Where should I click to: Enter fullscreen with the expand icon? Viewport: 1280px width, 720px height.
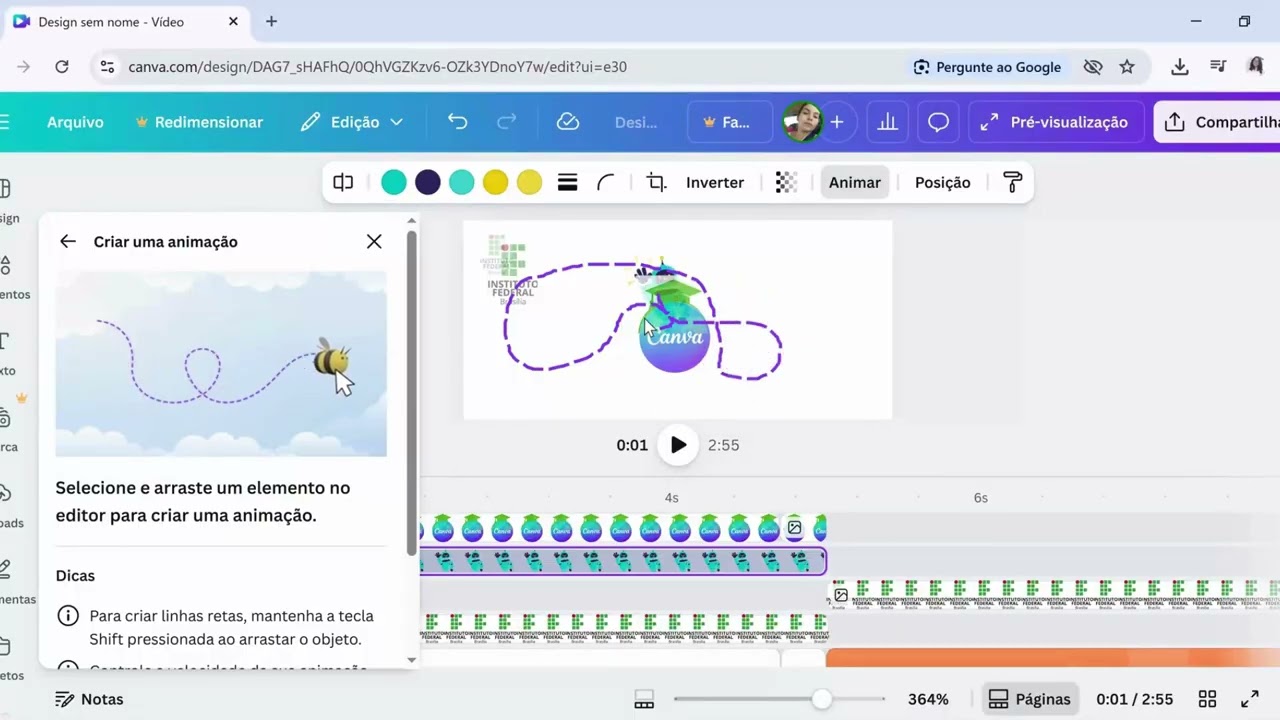coord(1250,699)
